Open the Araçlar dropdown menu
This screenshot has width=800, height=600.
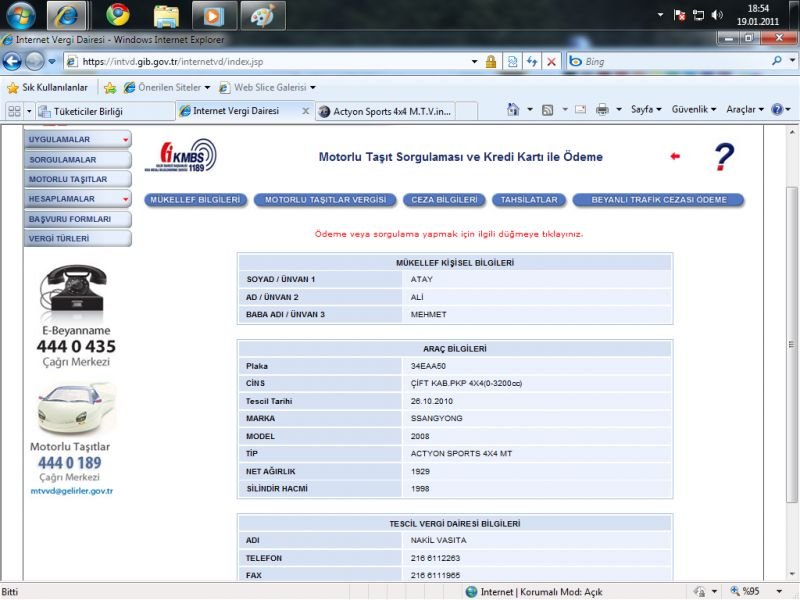tap(745, 109)
